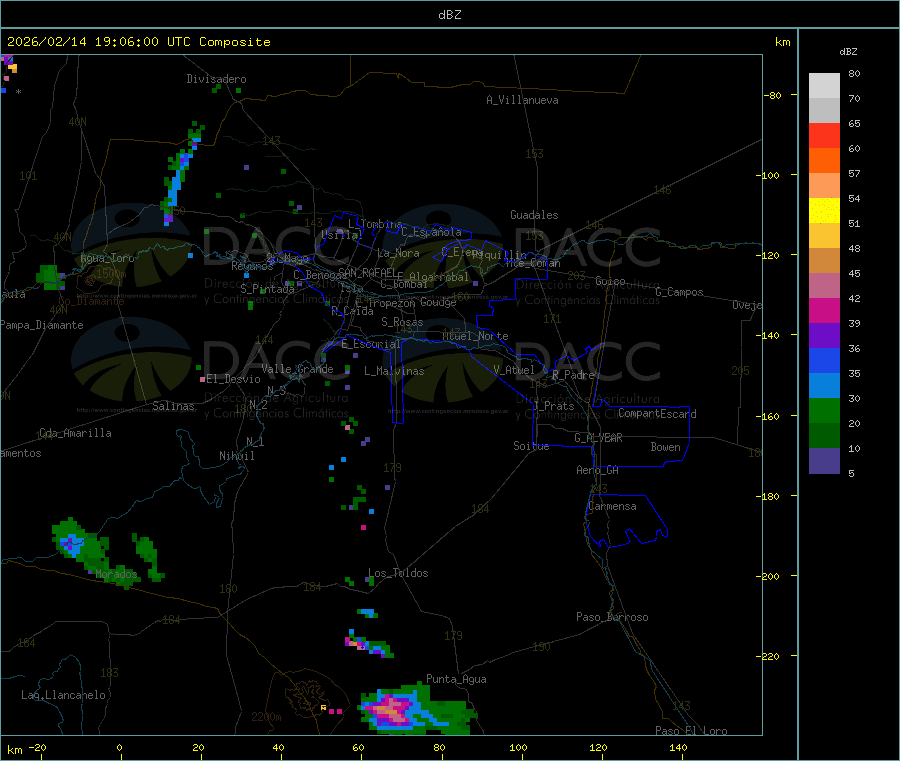Click the Soitue label
The image size is (900, 761).
pyautogui.click(x=531, y=446)
